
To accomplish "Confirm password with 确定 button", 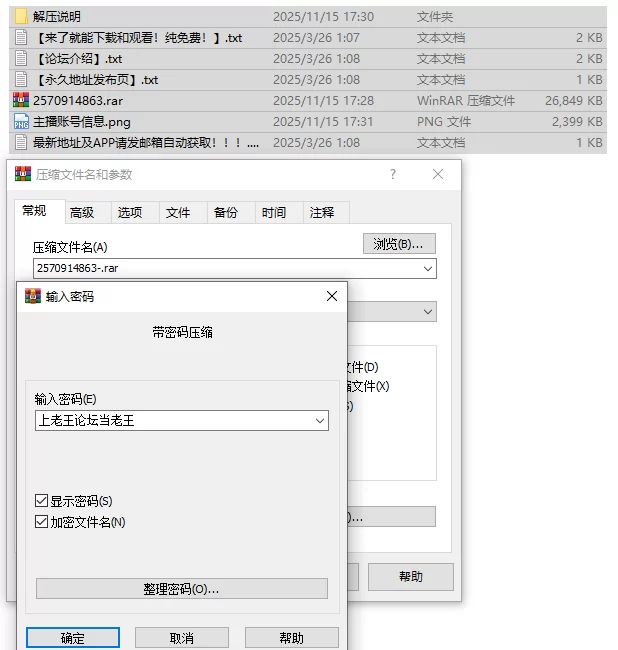I will [73, 638].
